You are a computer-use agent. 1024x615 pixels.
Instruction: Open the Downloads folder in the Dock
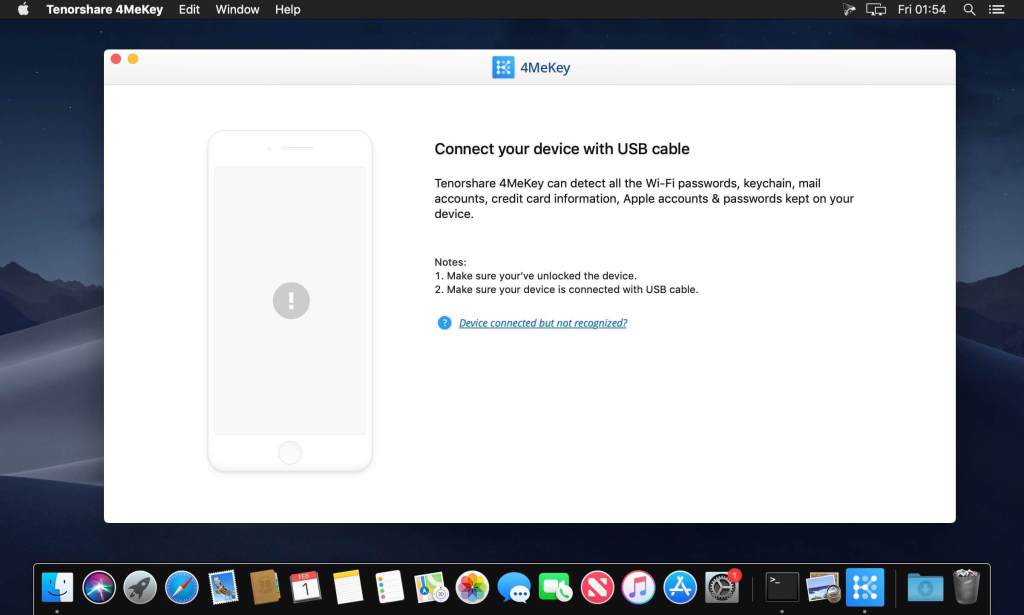pyautogui.click(x=925, y=587)
